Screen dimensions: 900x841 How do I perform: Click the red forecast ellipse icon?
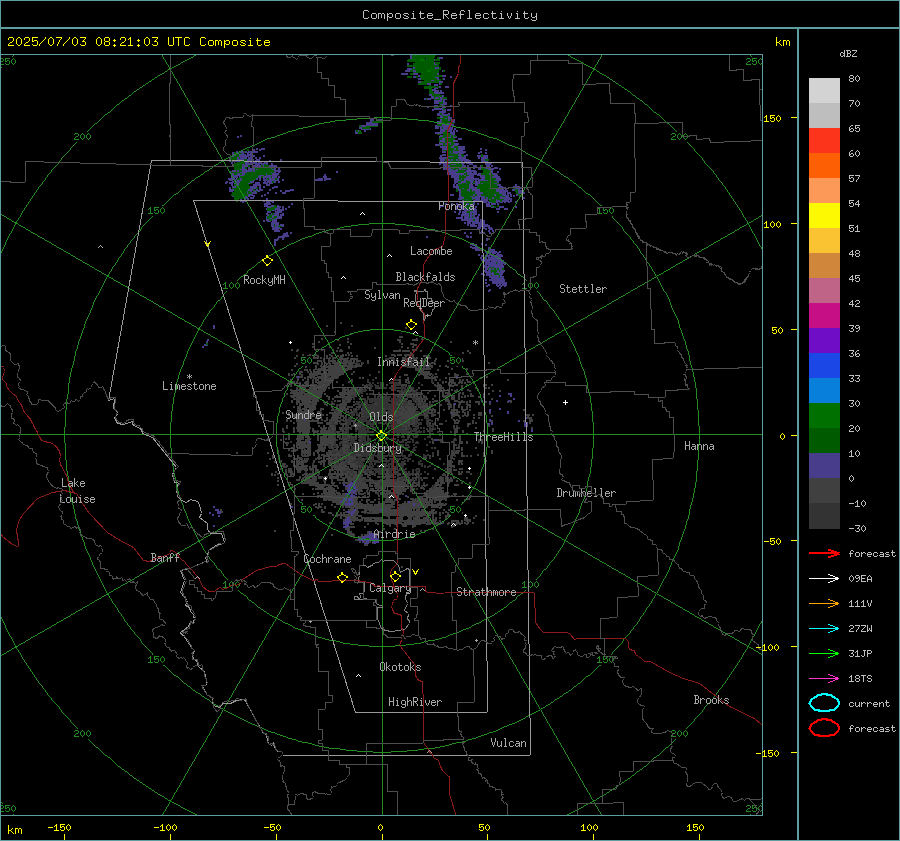coord(824,728)
